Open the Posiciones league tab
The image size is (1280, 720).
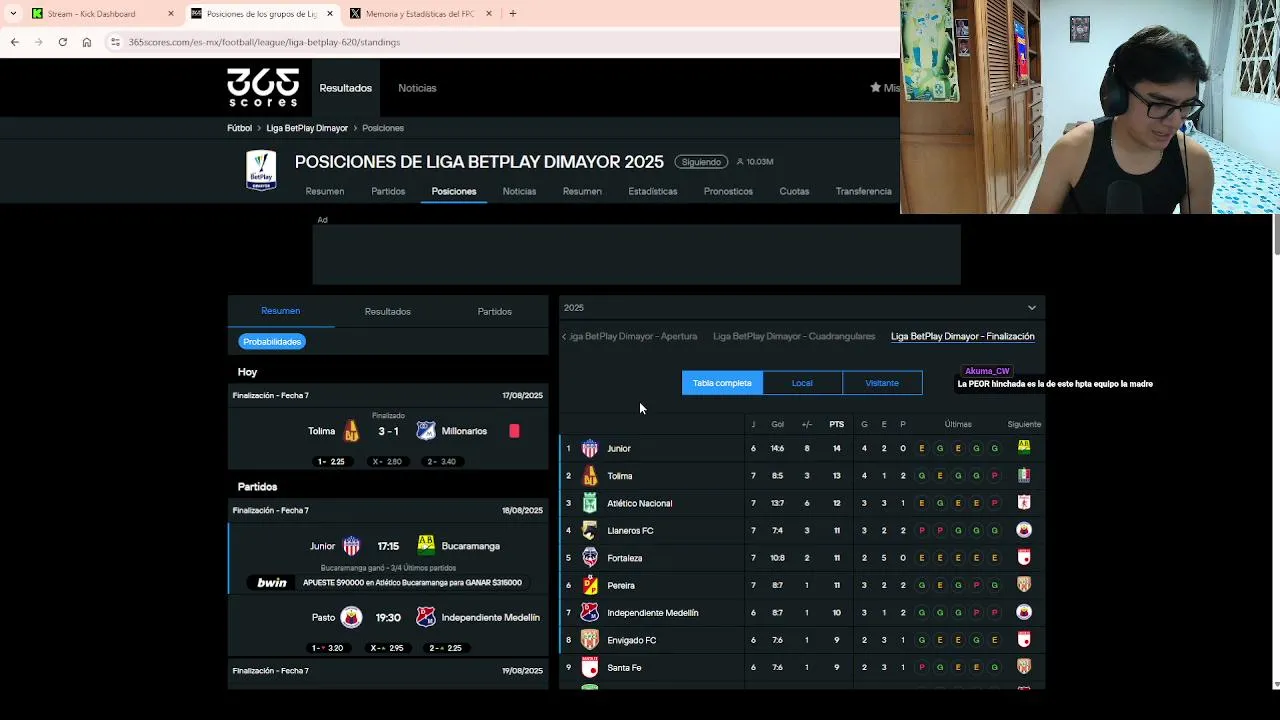[x=454, y=191]
